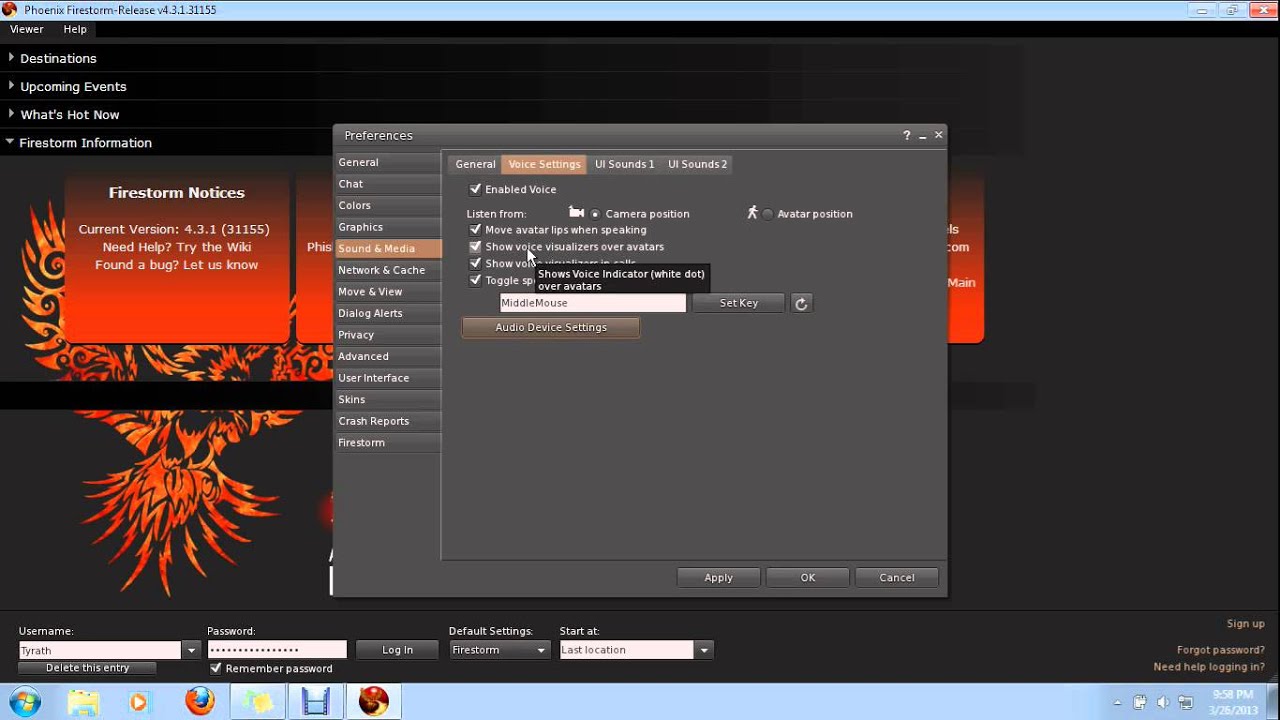Open Move & View preferences category
This screenshot has height=720, width=1280.
point(387,292)
